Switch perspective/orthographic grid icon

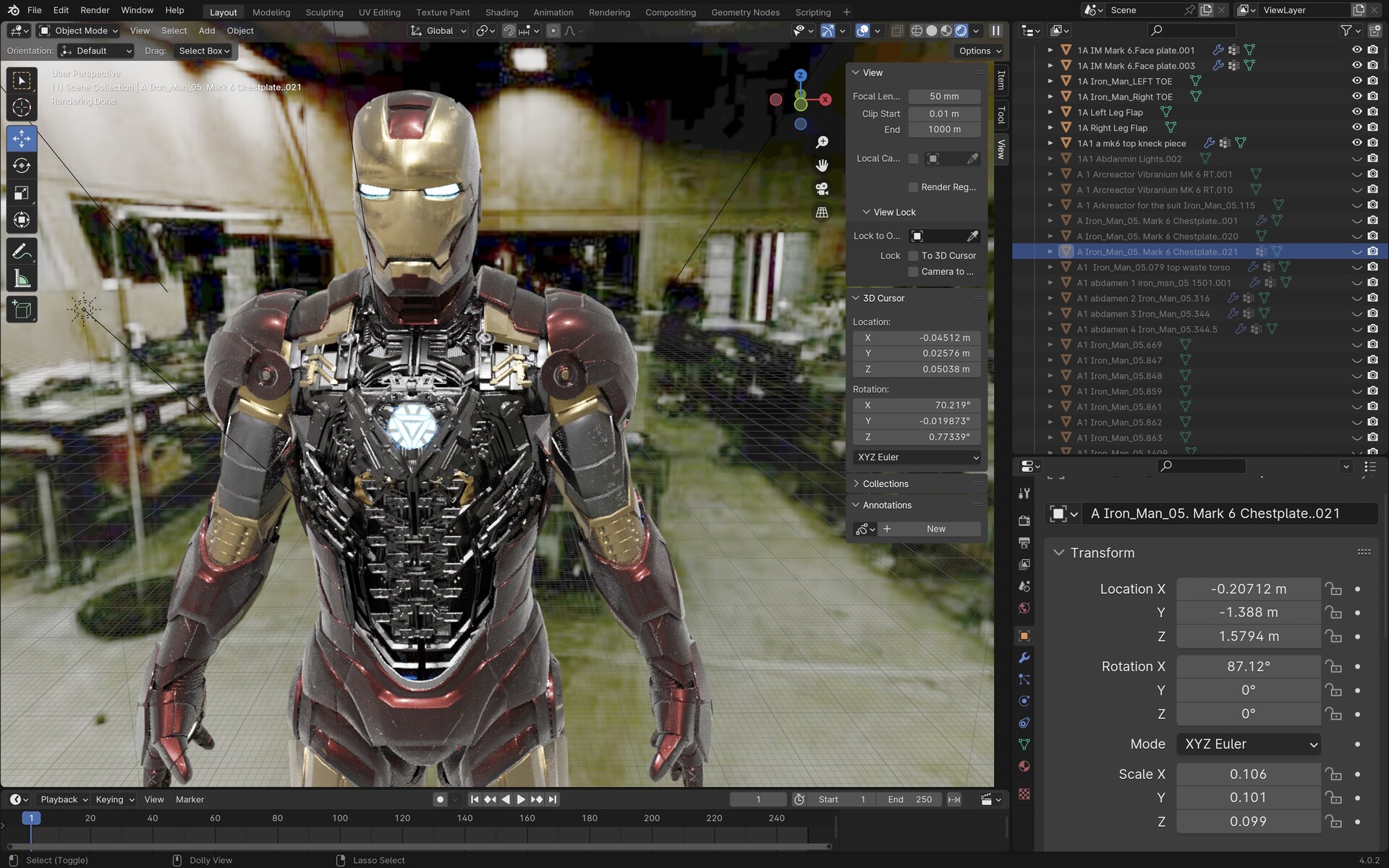tap(822, 213)
